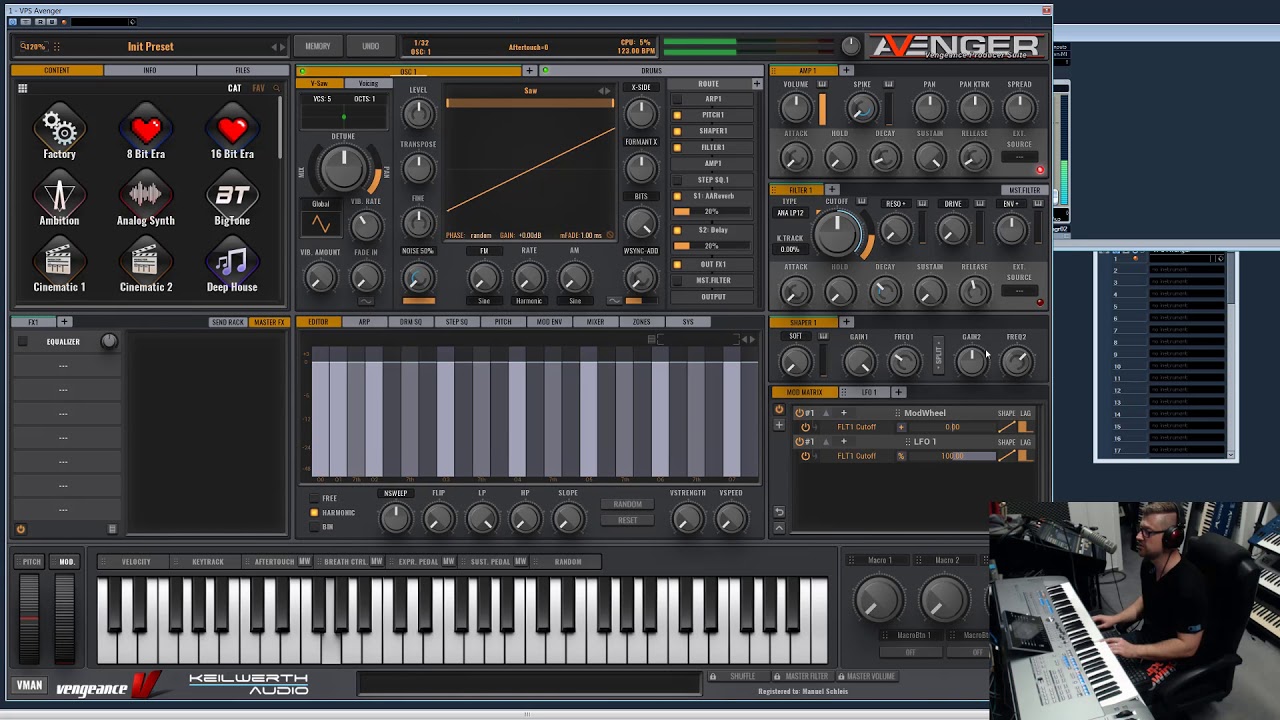Image resolution: width=1280 pixels, height=720 pixels.
Task: Click the Init Preset name field
Action: [x=150, y=46]
